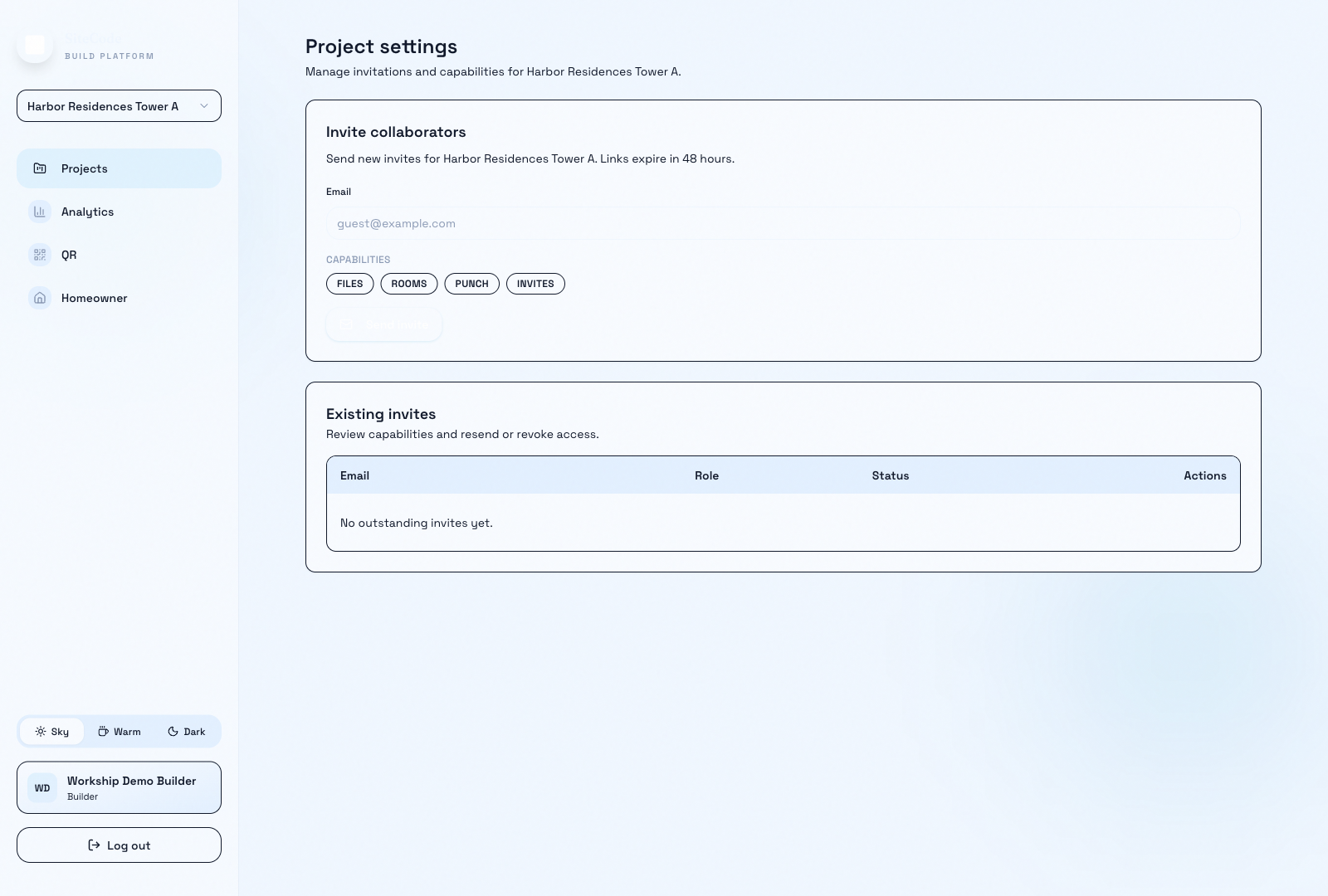The image size is (1328, 896).
Task: Click the Analytics bar chart icon
Action: pyautogui.click(x=40, y=212)
